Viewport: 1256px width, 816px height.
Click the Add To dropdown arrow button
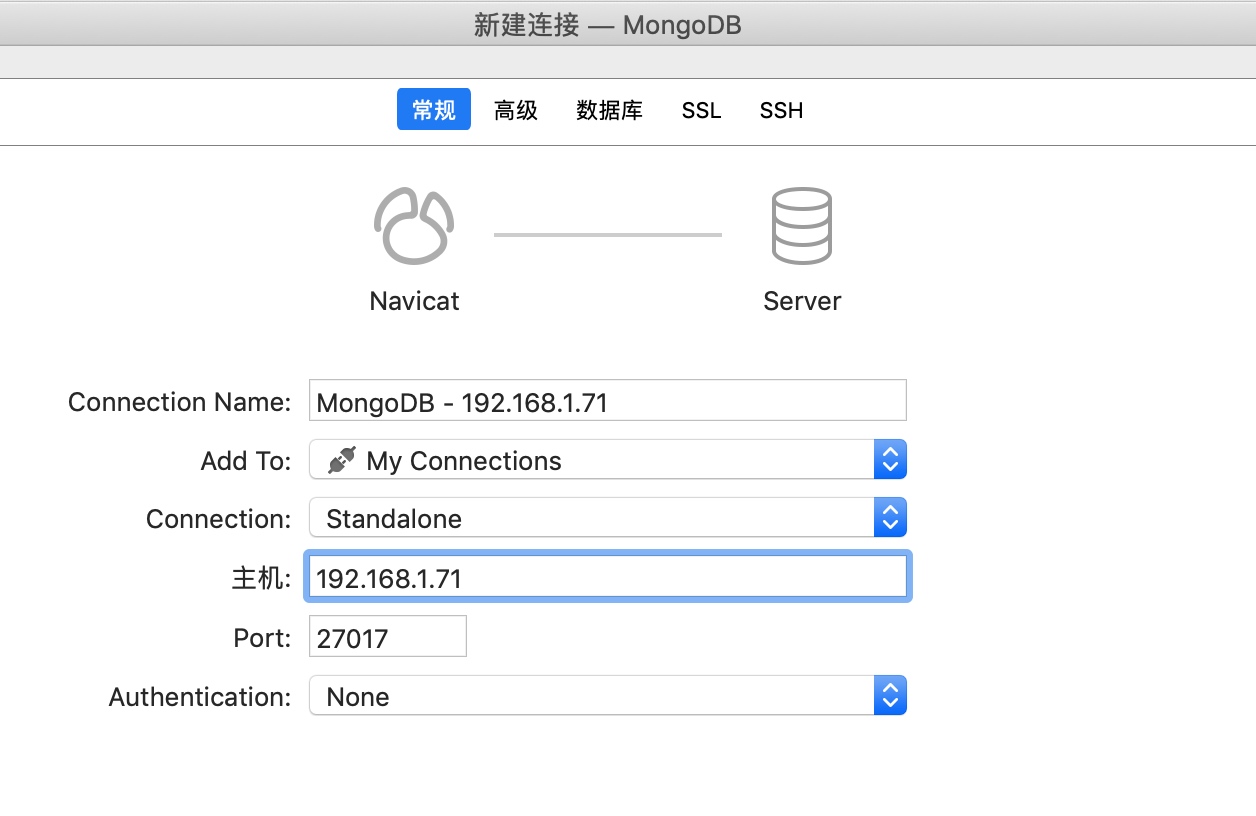point(889,461)
